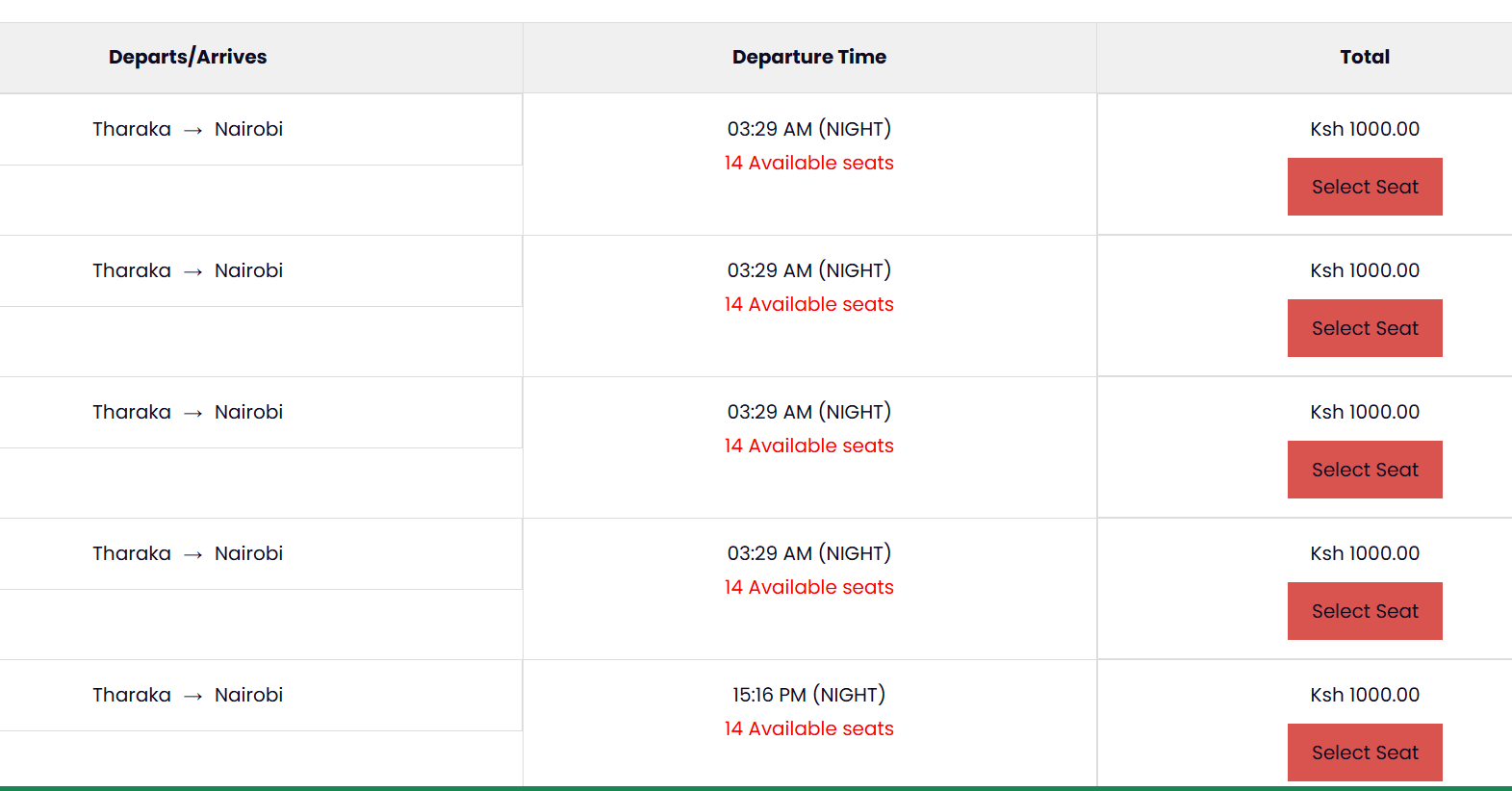Click the arrow icon in first Tharaka route
The width and height of the screenshot is (1512, 791).
[x=192, y=130]
